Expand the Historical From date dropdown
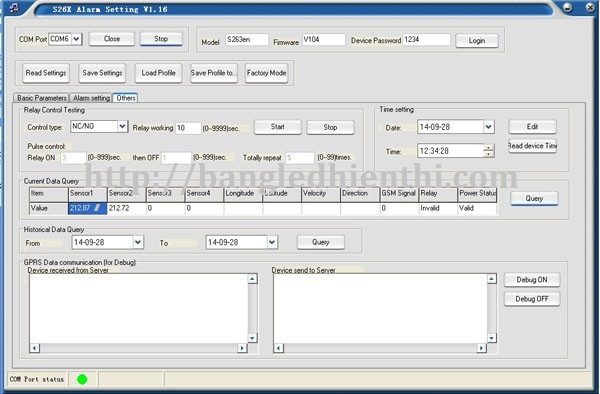The height and width of the screenshot is (394, 600). pos(138,242)
